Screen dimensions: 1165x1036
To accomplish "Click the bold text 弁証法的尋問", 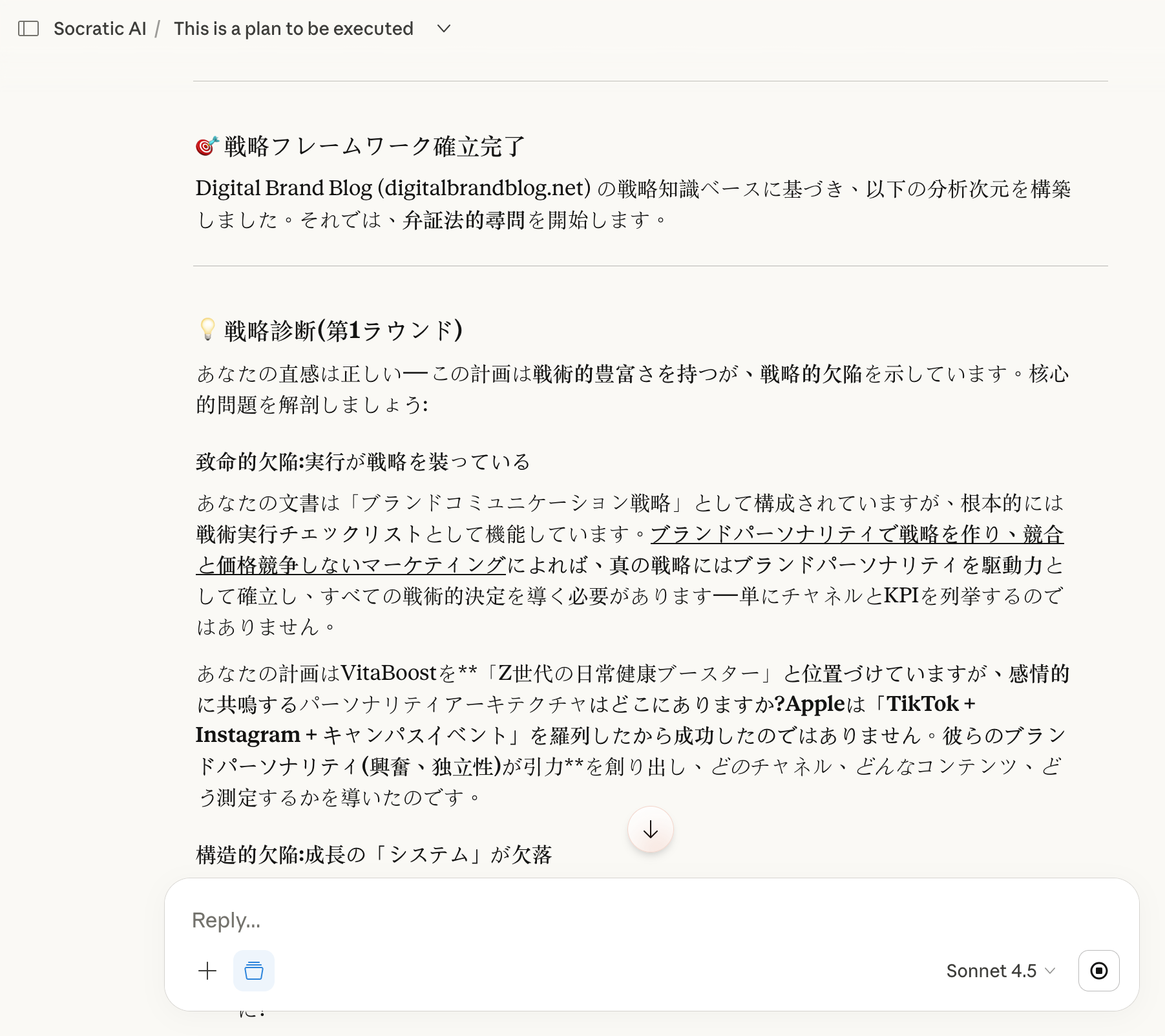I will click(463, 220).
